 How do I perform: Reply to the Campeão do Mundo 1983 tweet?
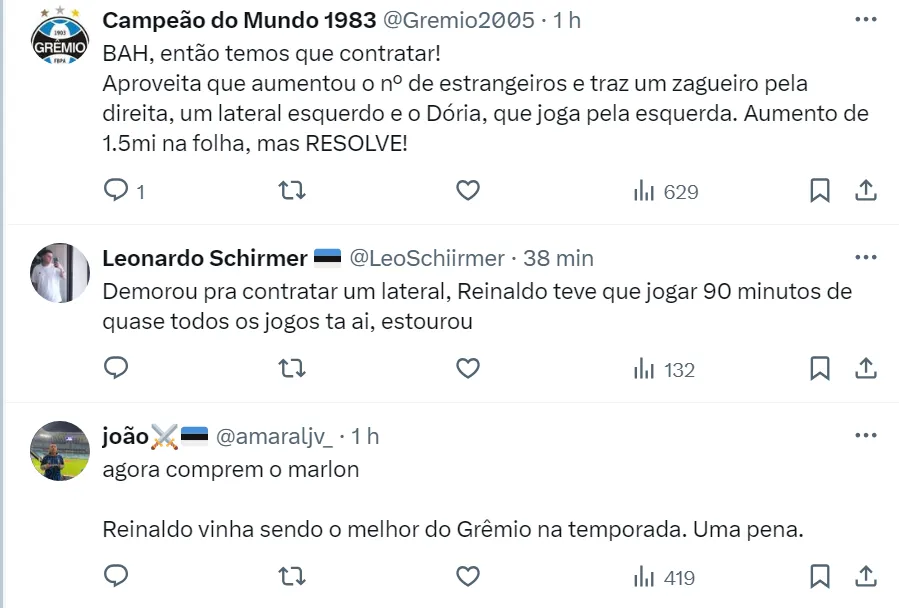117,191
